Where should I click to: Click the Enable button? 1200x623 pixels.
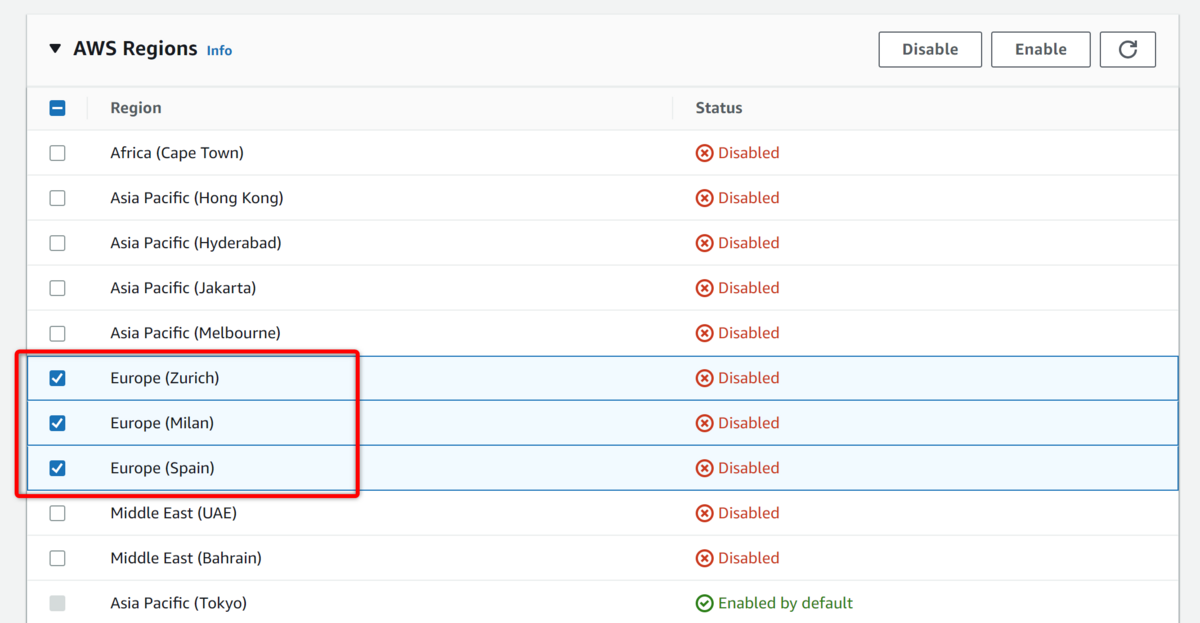(x=1040, y=49)
